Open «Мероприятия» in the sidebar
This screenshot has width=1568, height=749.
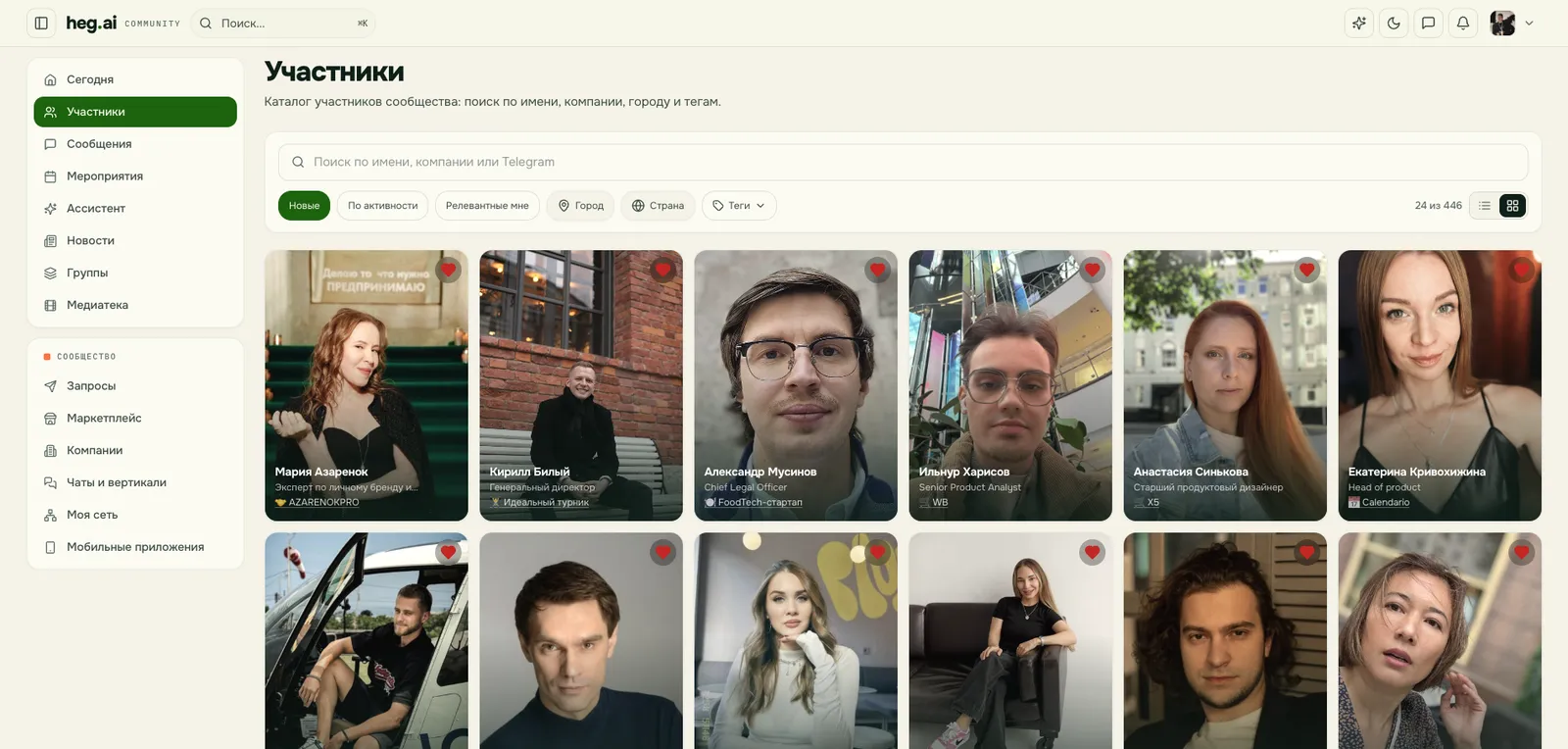click(x=135, y=176)
